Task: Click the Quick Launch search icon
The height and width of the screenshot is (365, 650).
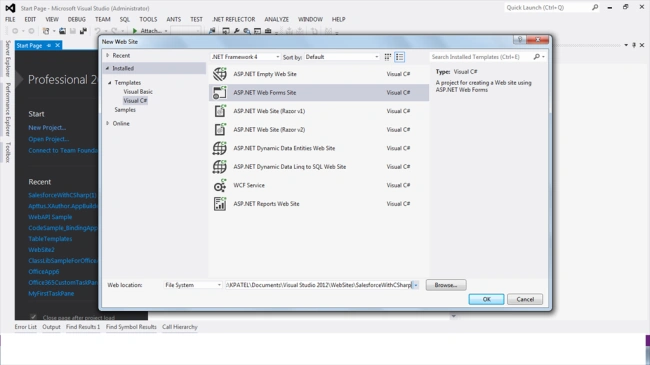Action: [x=595, y=7]
